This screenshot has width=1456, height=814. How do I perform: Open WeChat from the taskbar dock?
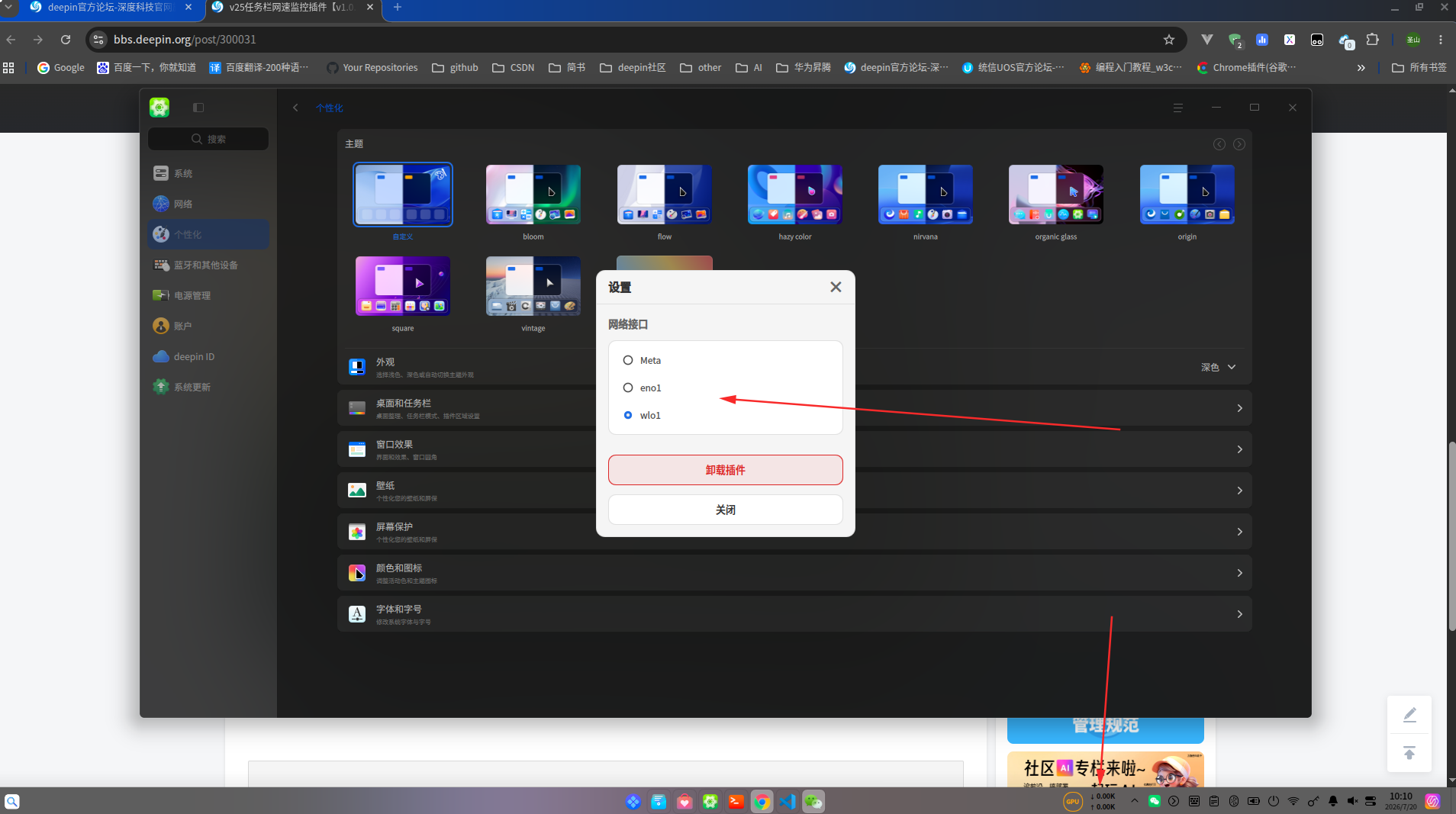pos(813,802)
